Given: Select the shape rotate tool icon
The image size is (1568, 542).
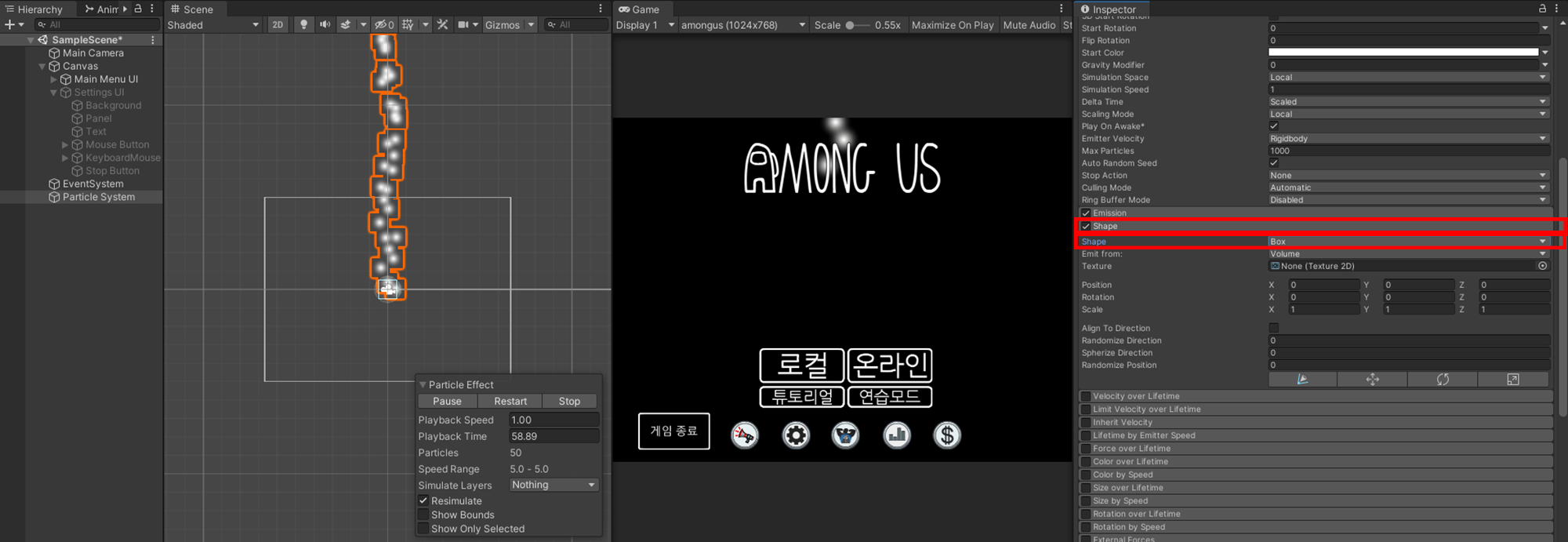Looking at the screenshot, I should coord(1443,380).
